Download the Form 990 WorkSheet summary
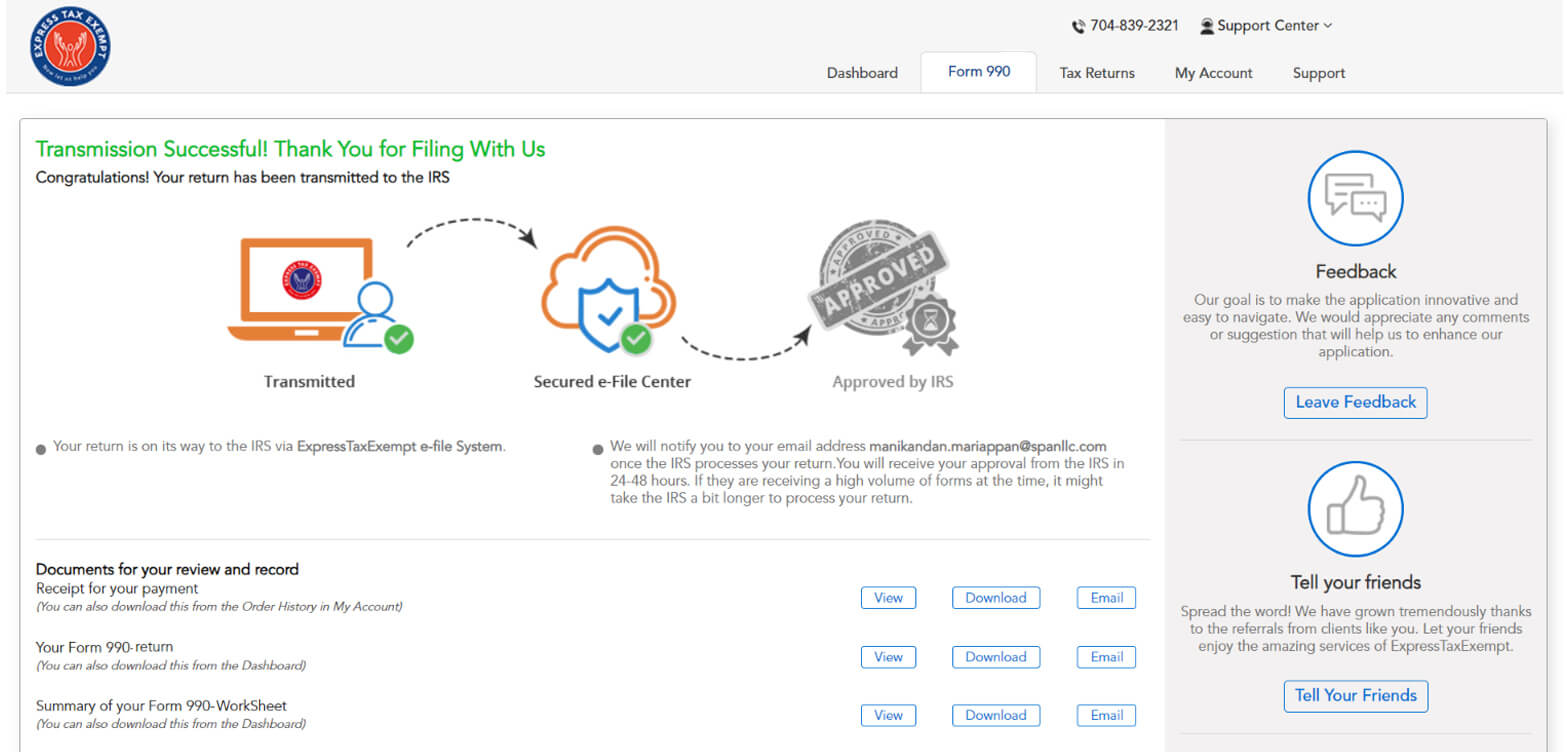This screenshot has height=752, width=1567. [x=996, y=715]
